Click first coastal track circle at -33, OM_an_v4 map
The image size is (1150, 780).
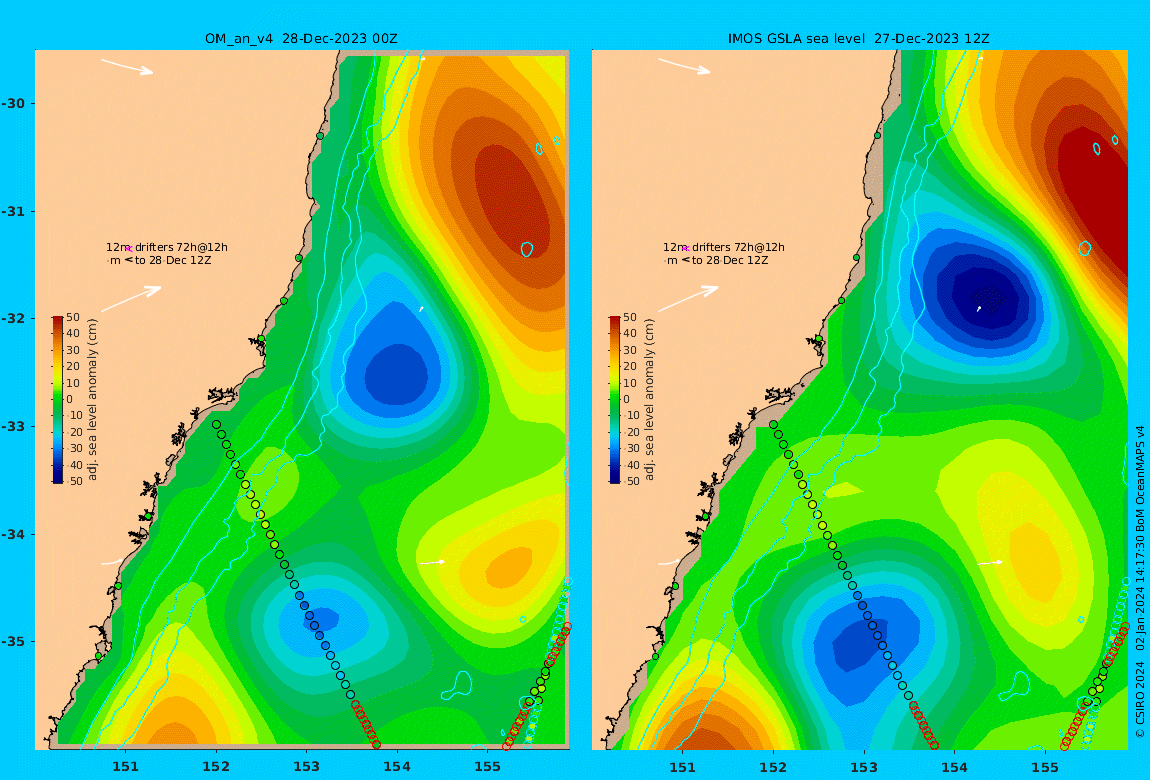click(216, 424)
